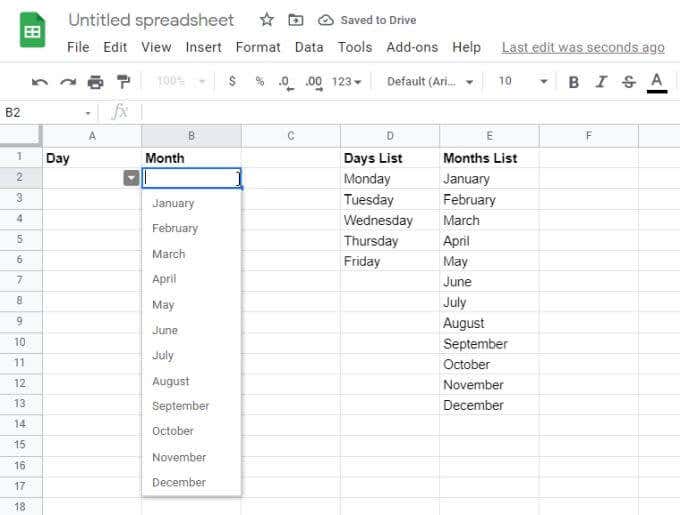Select the paint format roller icon
Viewport: 680px width, 515px height.
[x=123, y=82]
